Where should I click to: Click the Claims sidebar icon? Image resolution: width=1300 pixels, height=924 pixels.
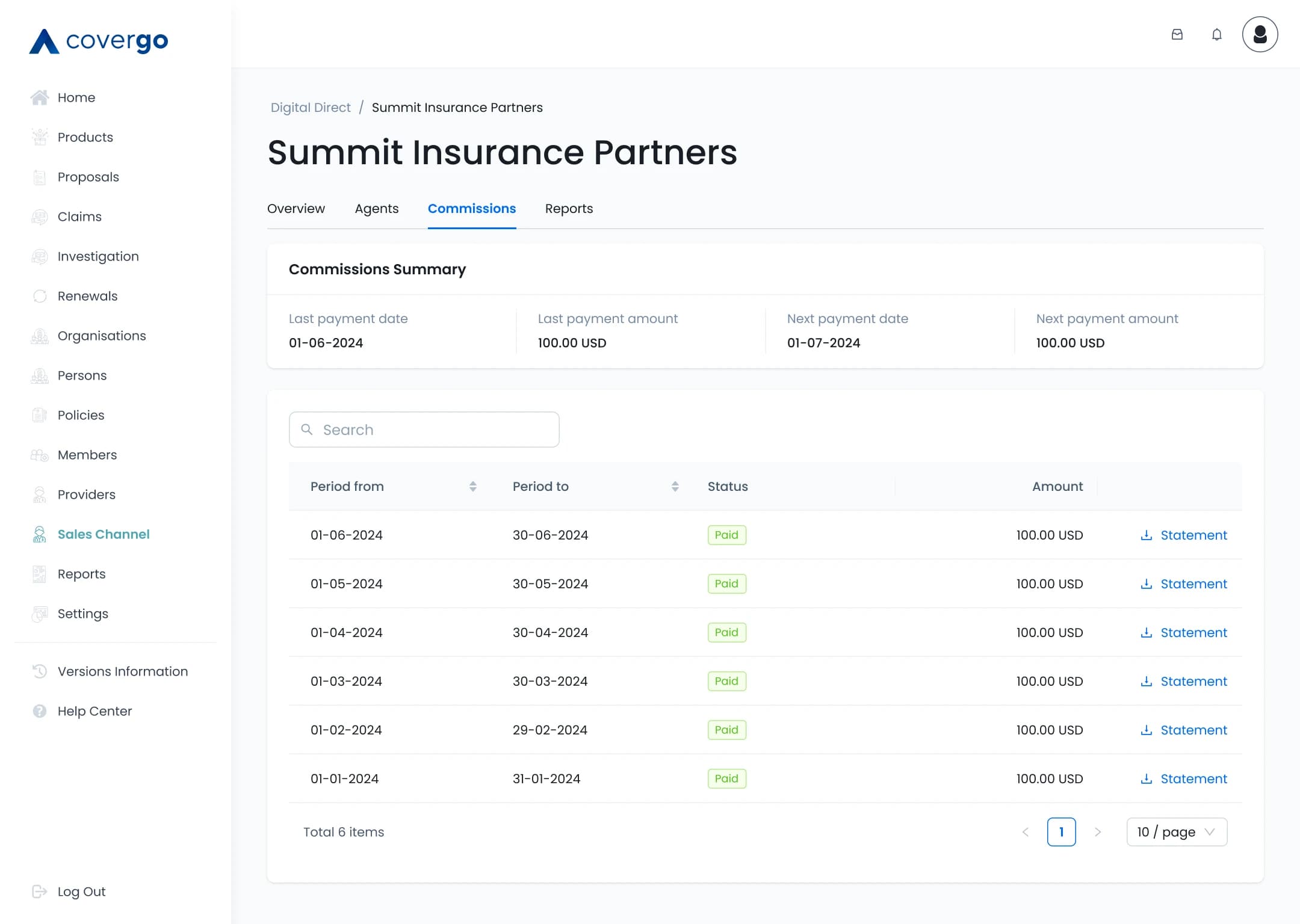(x=40, y=217)
